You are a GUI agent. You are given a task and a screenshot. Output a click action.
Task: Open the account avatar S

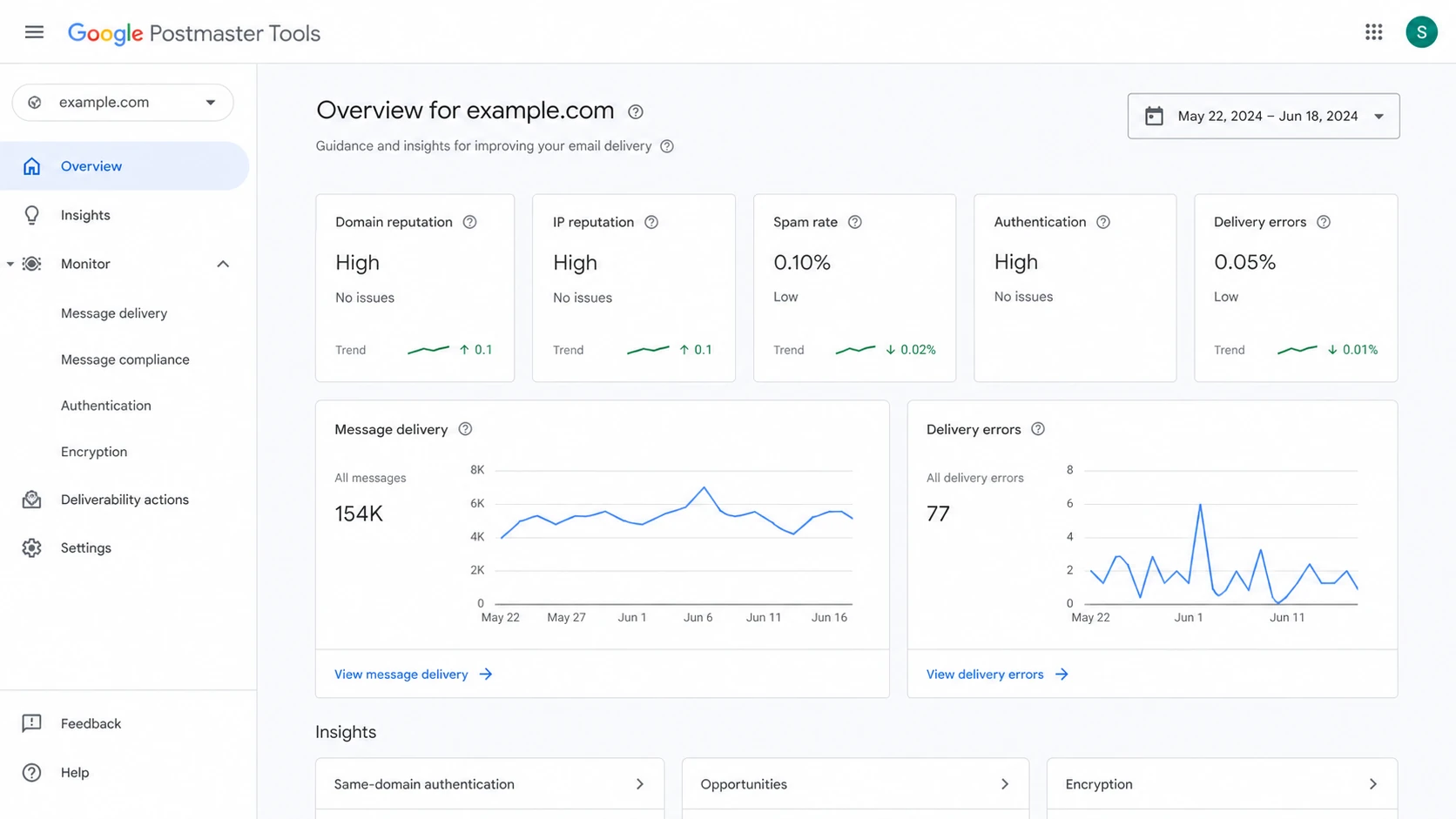coord(1421,32)
